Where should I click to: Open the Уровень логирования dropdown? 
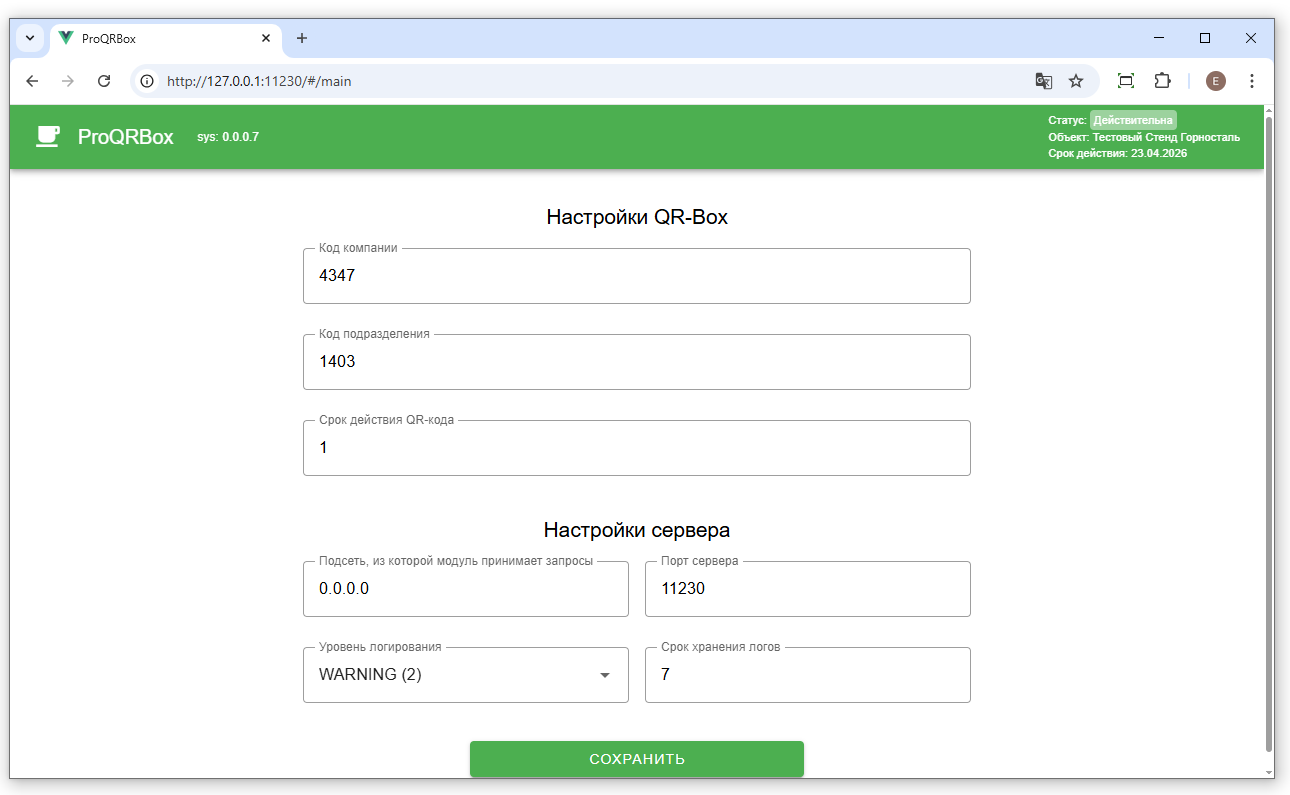tap(466, 675)
